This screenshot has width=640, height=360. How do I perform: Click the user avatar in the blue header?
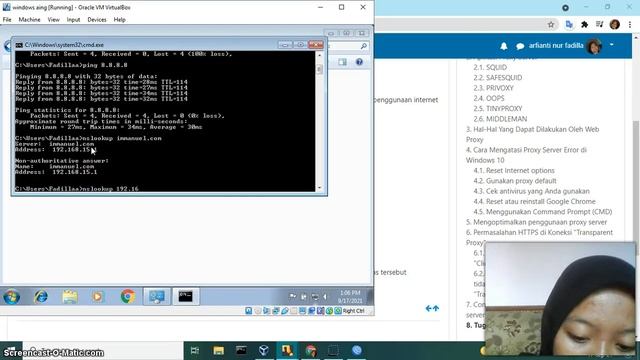coord(594,46)
